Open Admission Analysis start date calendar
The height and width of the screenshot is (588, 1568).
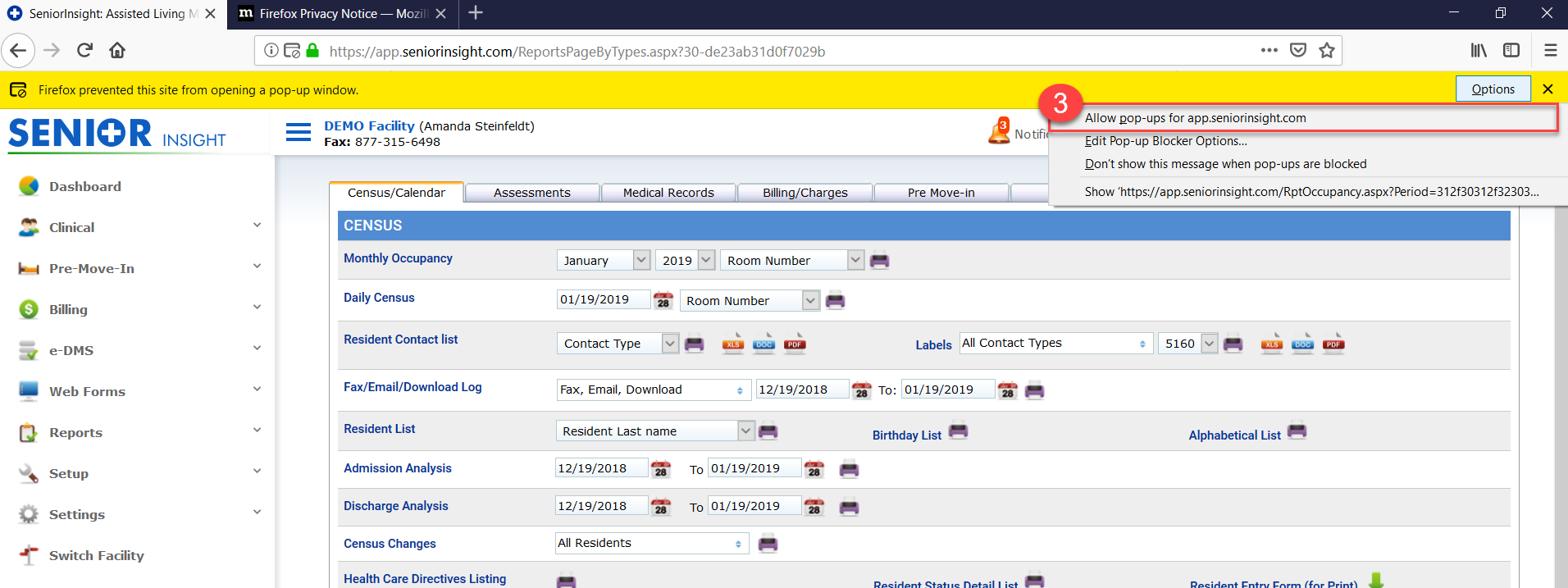click(660, 469)
